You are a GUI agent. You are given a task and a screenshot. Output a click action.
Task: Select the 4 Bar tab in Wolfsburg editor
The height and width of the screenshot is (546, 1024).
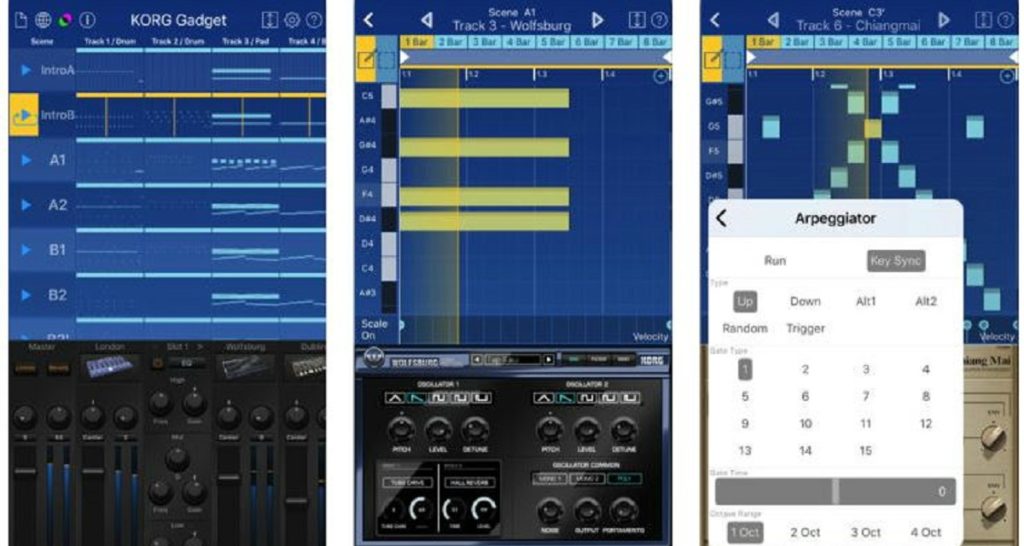tap(517, 43)
